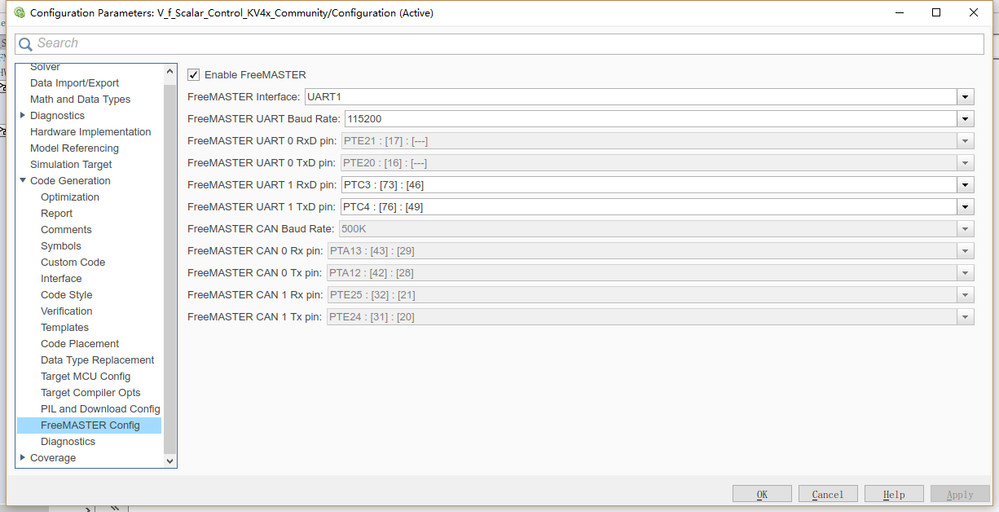The height and width of the screenshot is (512, 999).
Task: Open Interface under Code Generation
Action: (x=61, y=278)
